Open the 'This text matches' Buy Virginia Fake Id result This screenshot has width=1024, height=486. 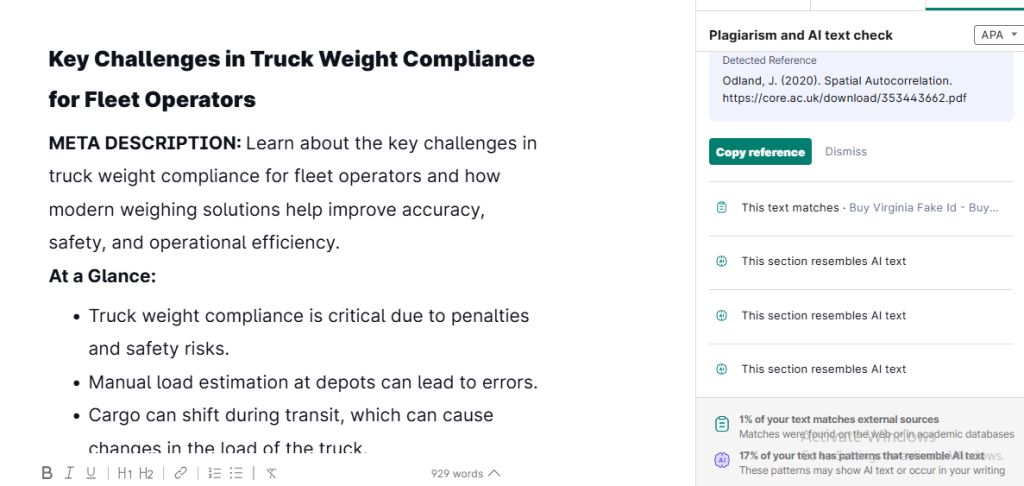[x=869, y=207]
